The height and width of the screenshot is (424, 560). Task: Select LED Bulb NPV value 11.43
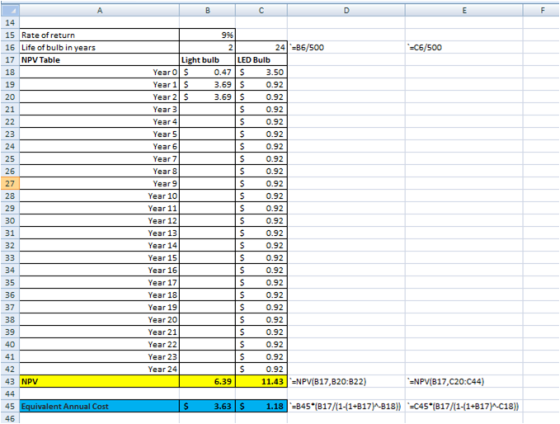[x=261, y=381]
